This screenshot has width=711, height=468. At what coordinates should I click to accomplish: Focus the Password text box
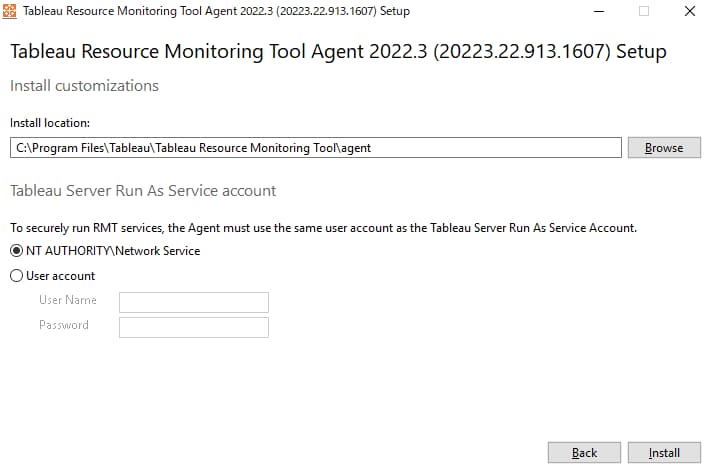[x=194, y=327]
